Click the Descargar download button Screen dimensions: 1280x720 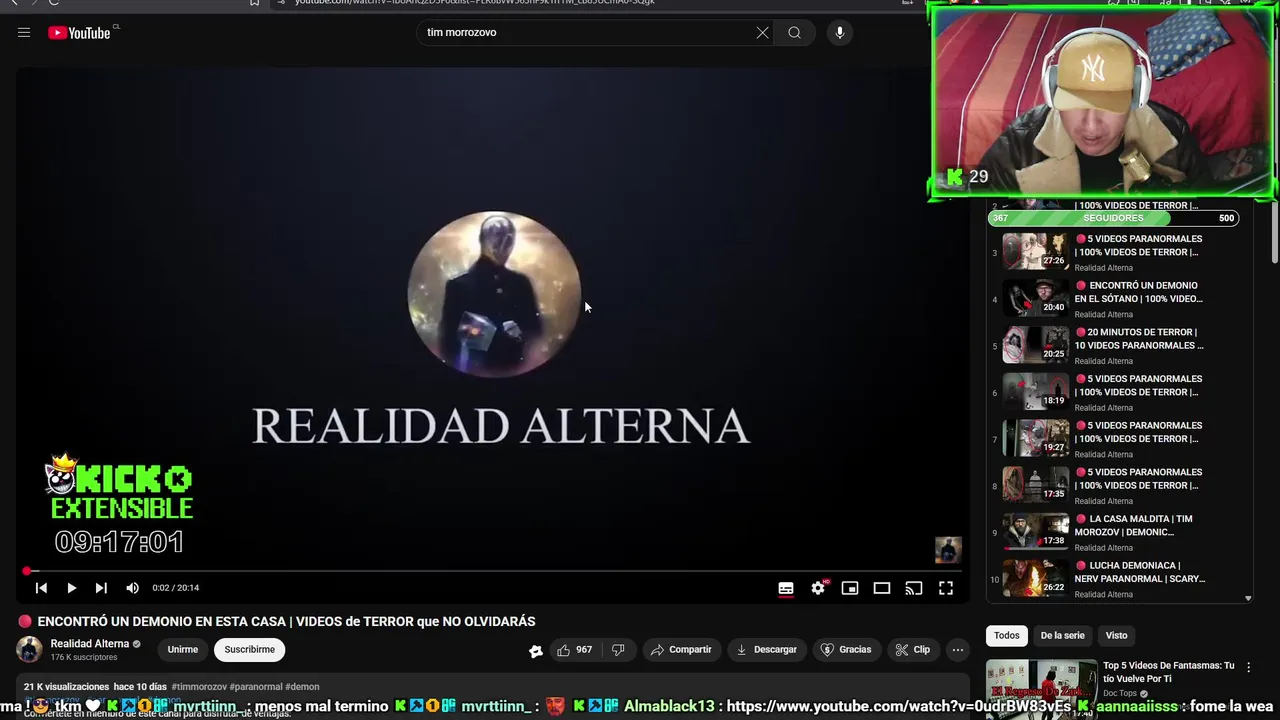tap(767, 650)
